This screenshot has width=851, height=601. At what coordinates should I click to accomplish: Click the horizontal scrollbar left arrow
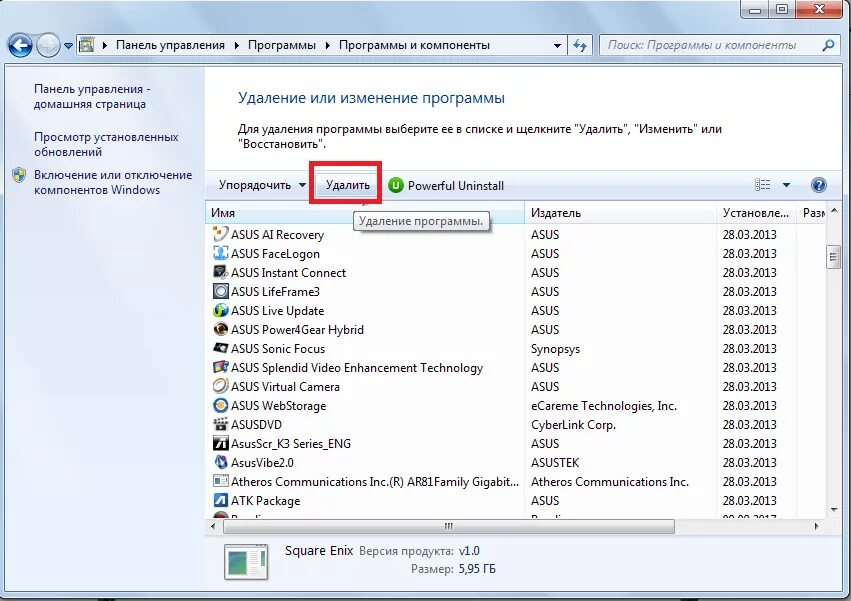click(x=213, y=526)
